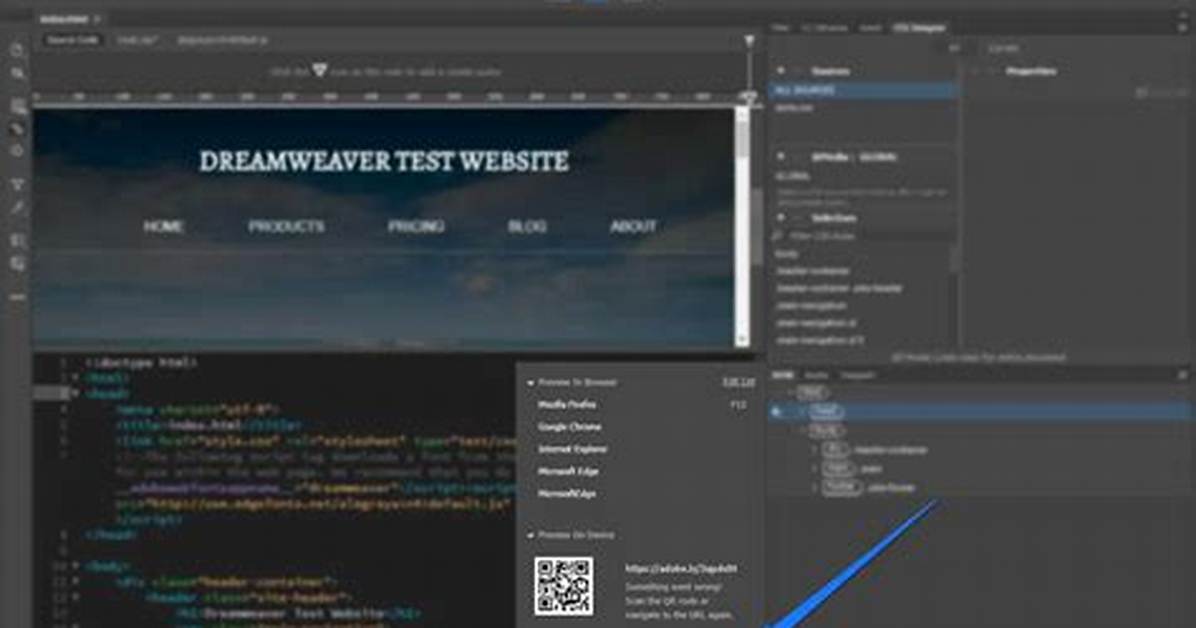The image size is (1196, 628).
Task: Preview in Google Chrome
Action: [x=569, y=427]
